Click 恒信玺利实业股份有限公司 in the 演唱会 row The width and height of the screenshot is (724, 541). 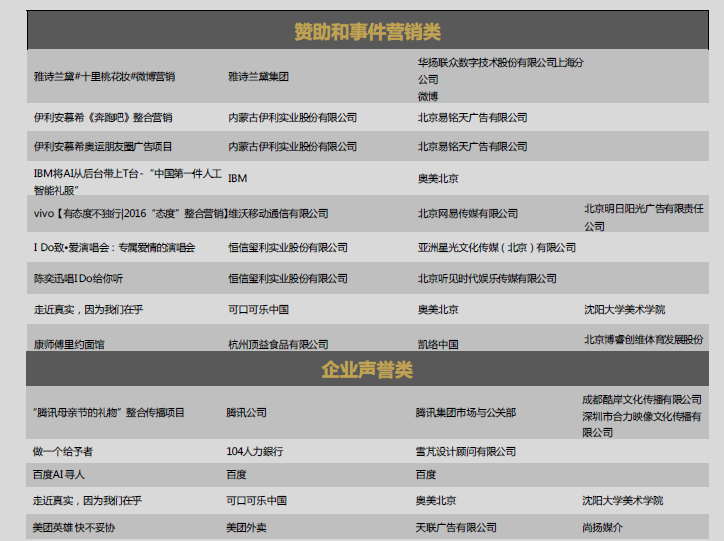tap(288, 248)
